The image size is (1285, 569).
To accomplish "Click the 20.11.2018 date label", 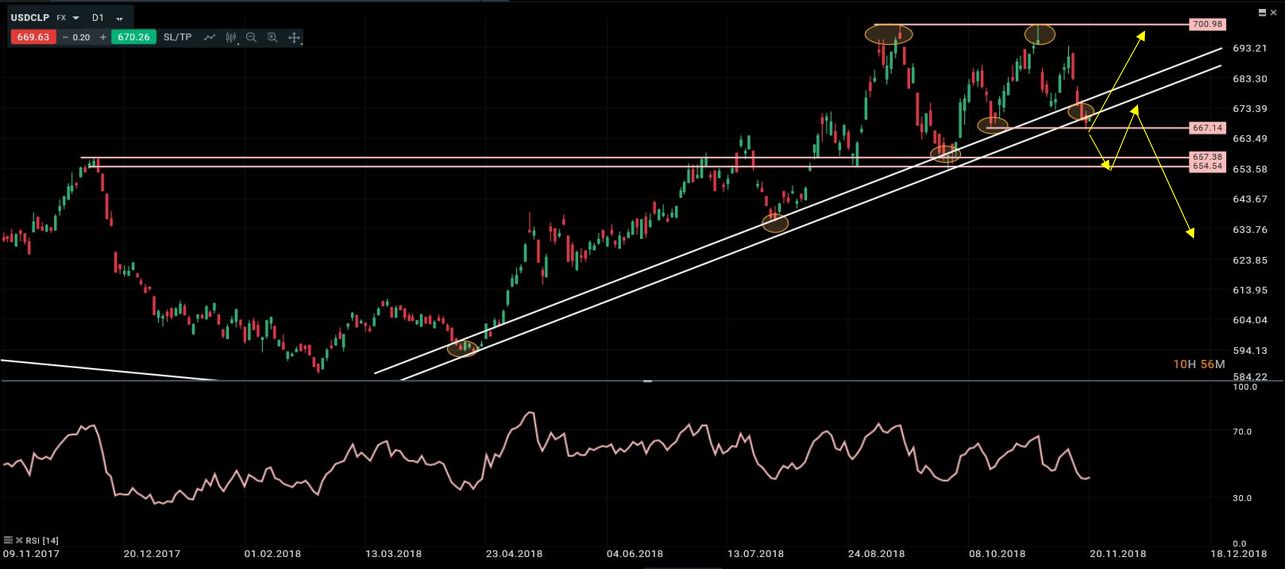I will (x=1117, y=553).
